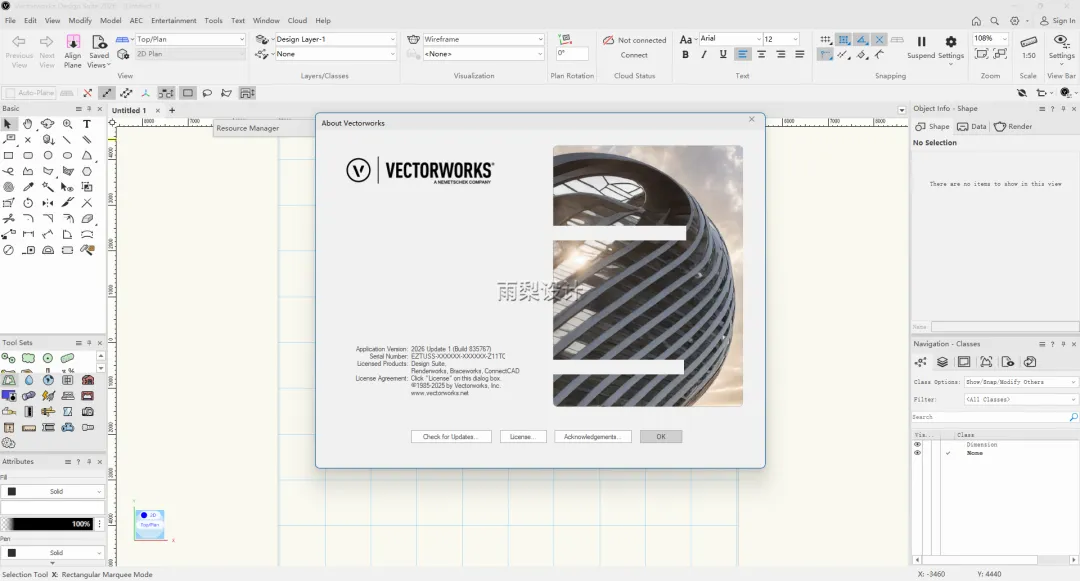Click the Acknowledgements button

(592, 436)
